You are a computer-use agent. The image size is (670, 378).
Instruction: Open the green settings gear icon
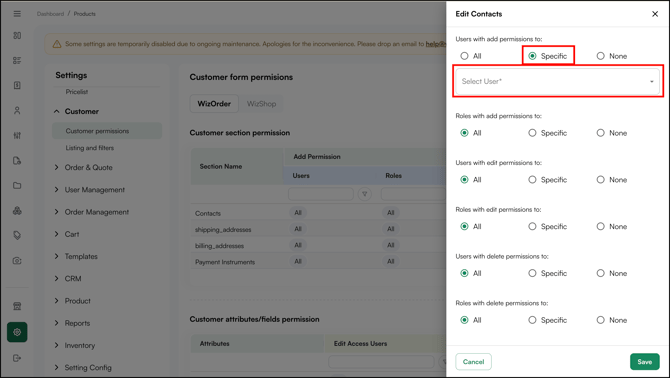[17, 332]
